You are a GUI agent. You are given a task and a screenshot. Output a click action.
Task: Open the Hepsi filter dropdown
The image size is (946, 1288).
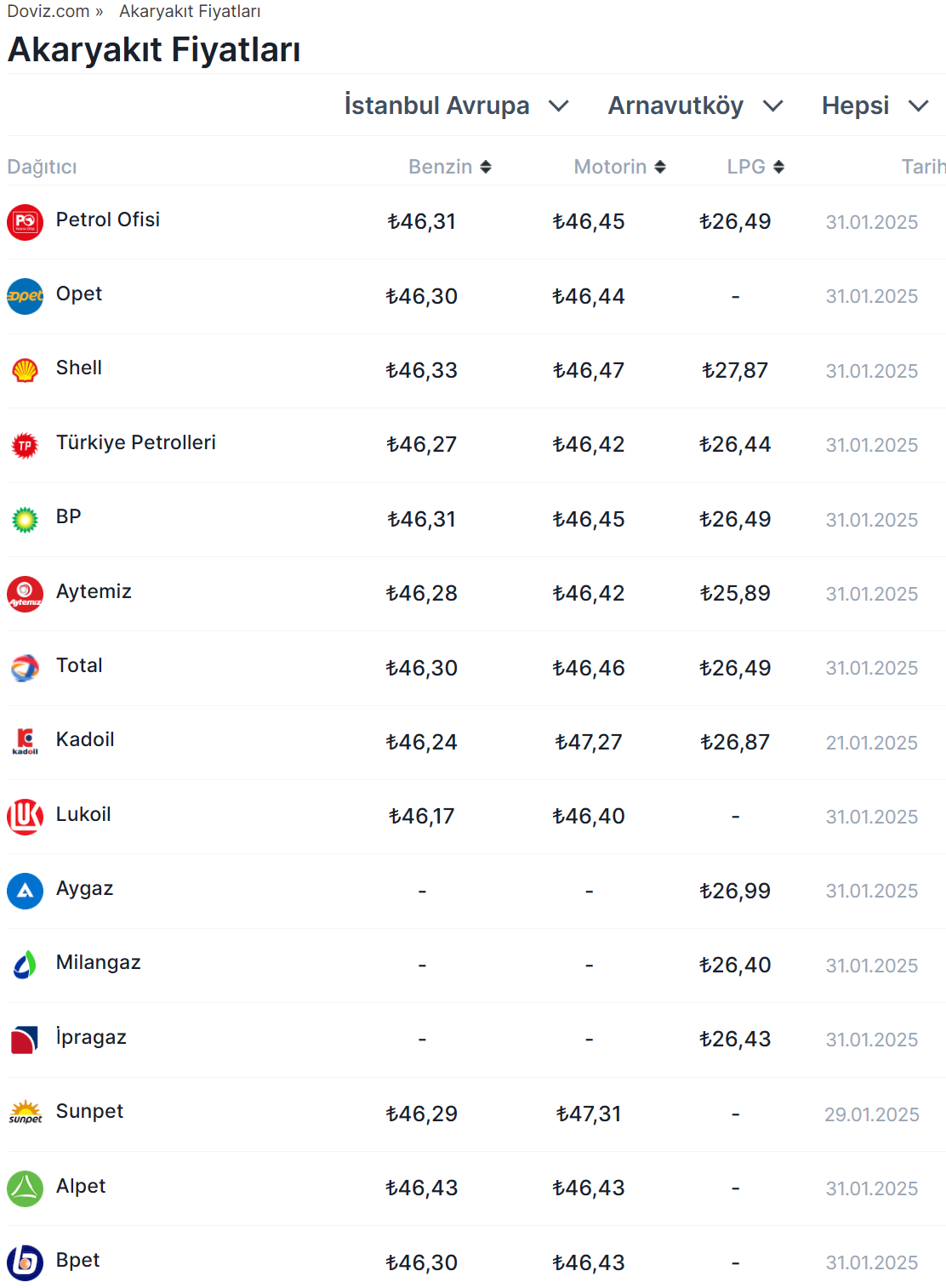tap(874, 105)
